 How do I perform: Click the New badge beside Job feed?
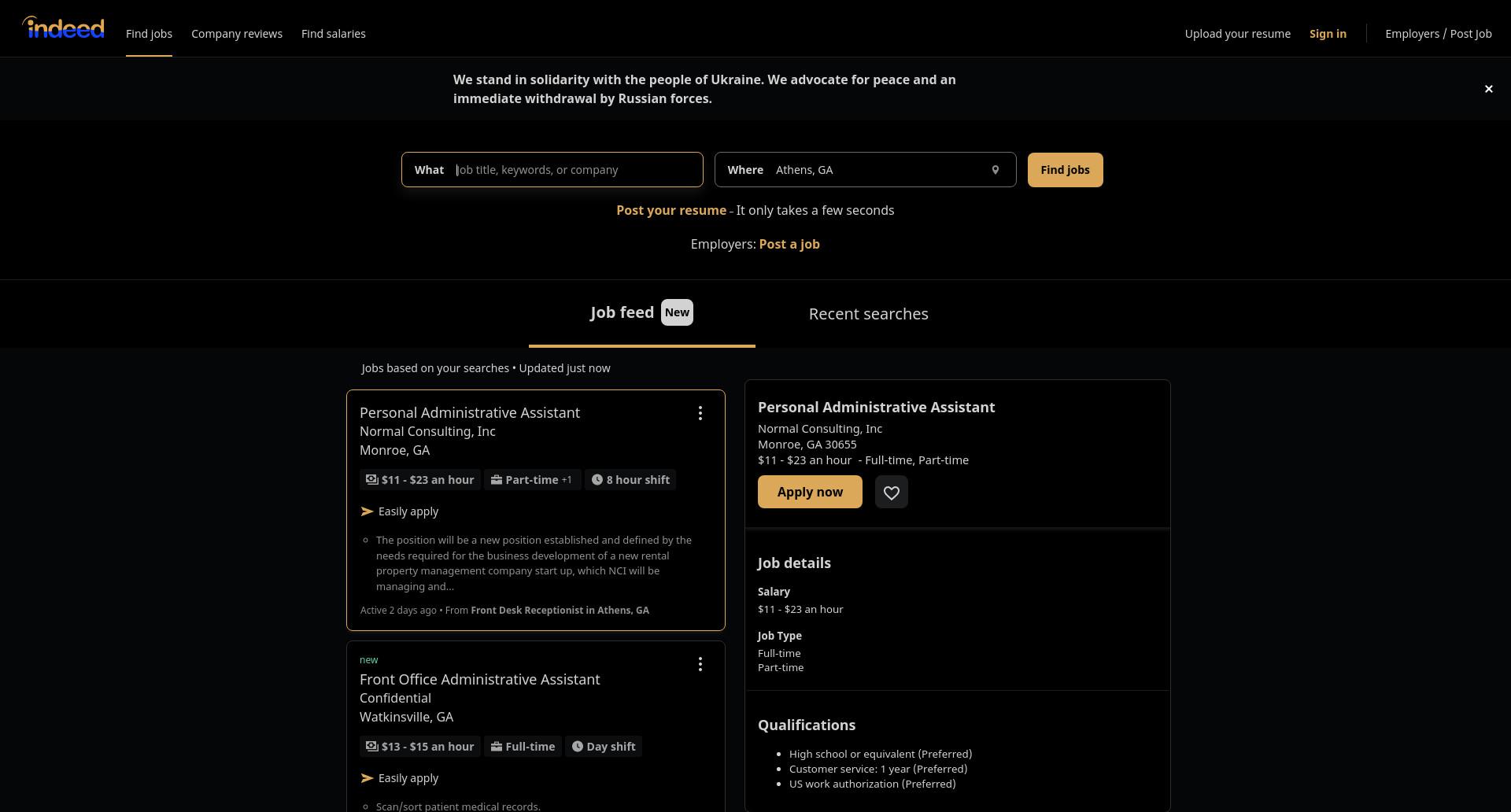(677, 312)
